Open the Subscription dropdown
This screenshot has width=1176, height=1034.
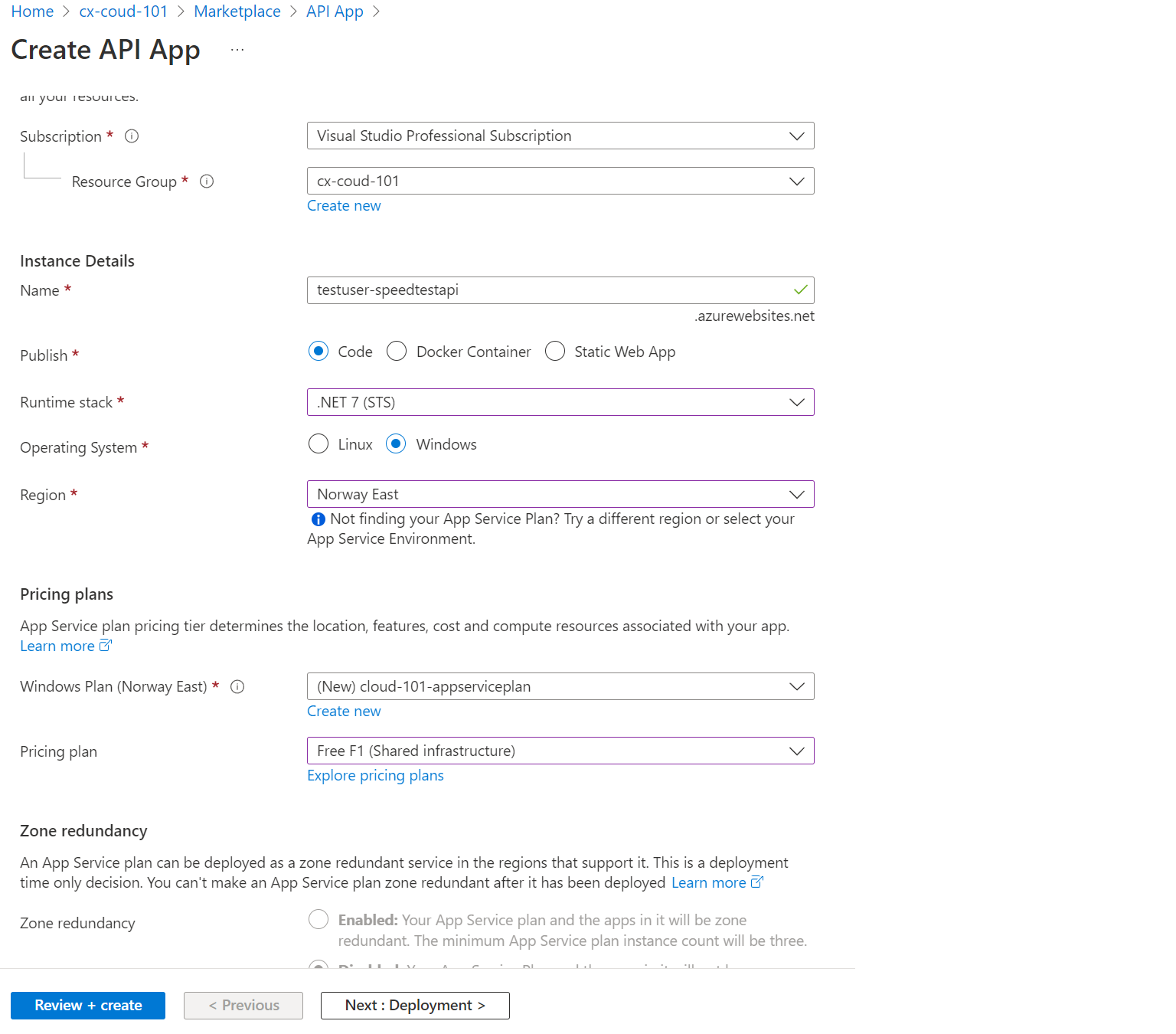point(560,136)
